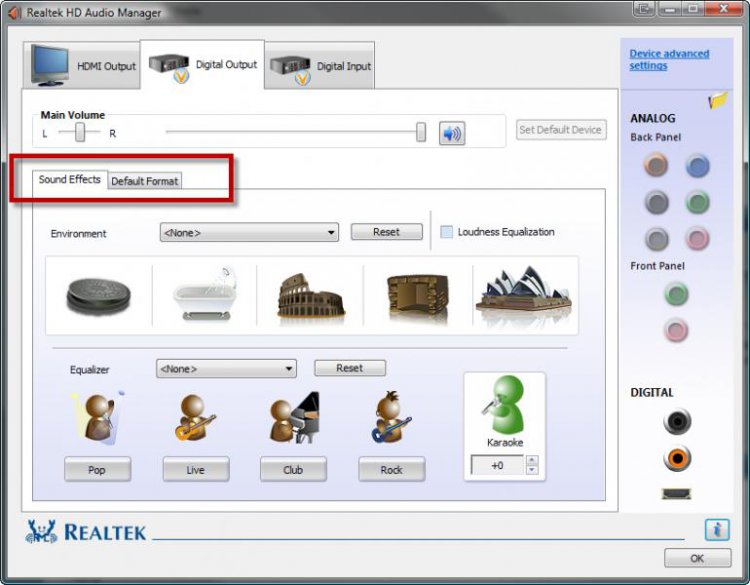The width and height of the screenshot is (750, 585).
Task: Click the Rock guitarist figure icon
Action: 391,417
